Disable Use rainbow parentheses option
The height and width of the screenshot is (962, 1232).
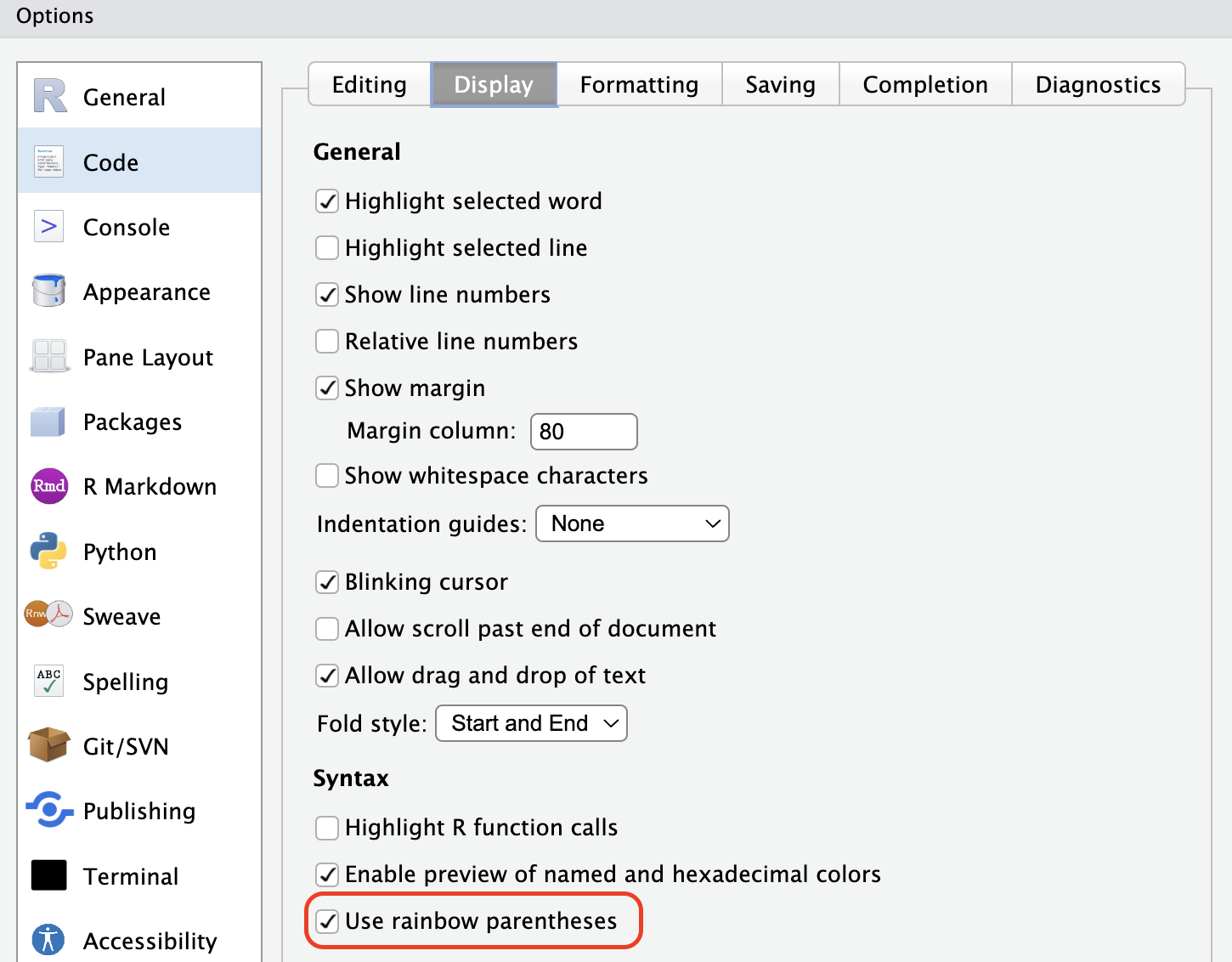tap(327, 921)
